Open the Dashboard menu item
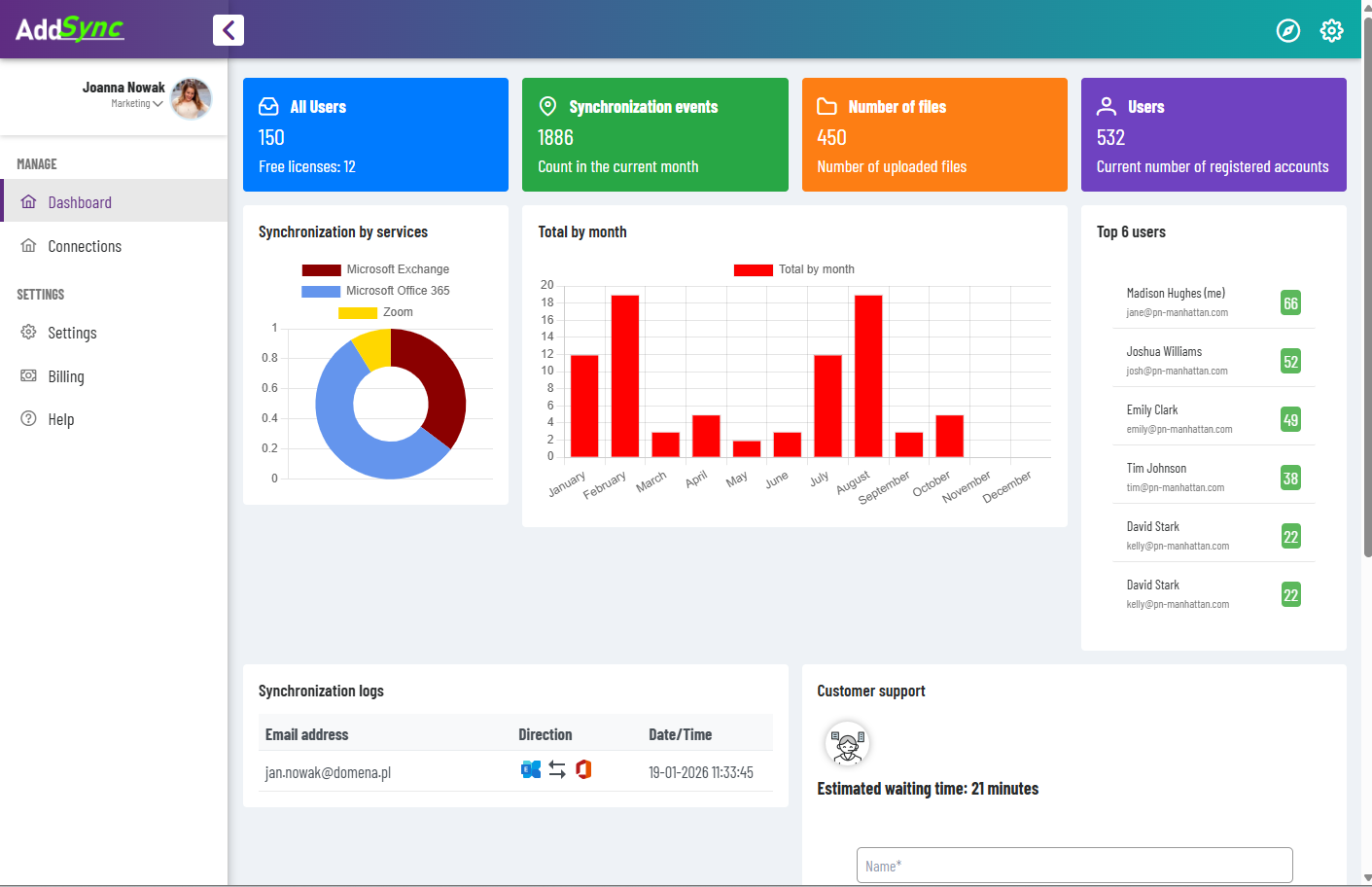 (x=80, y=202)
